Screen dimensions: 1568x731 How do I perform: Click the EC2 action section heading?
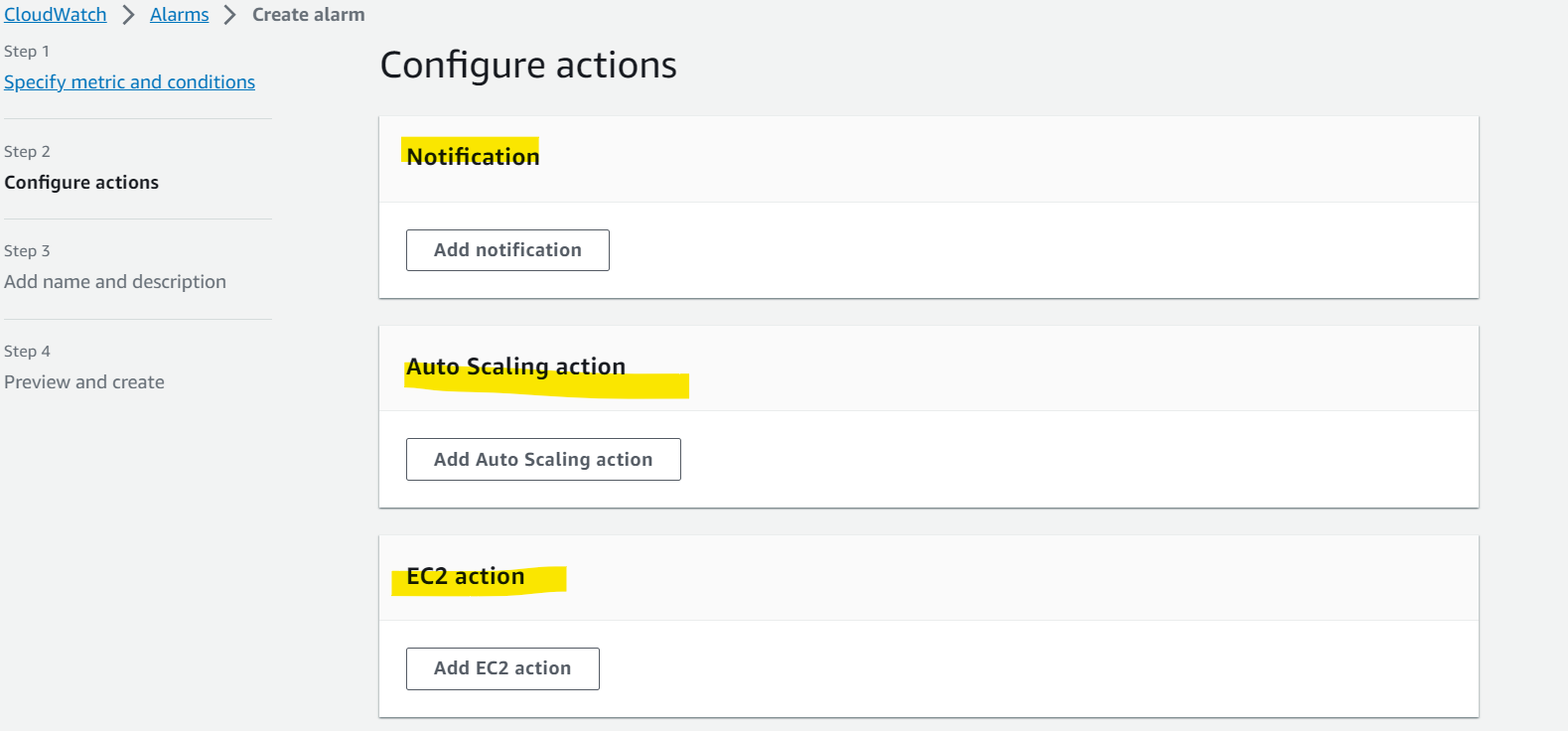(466, 576)
